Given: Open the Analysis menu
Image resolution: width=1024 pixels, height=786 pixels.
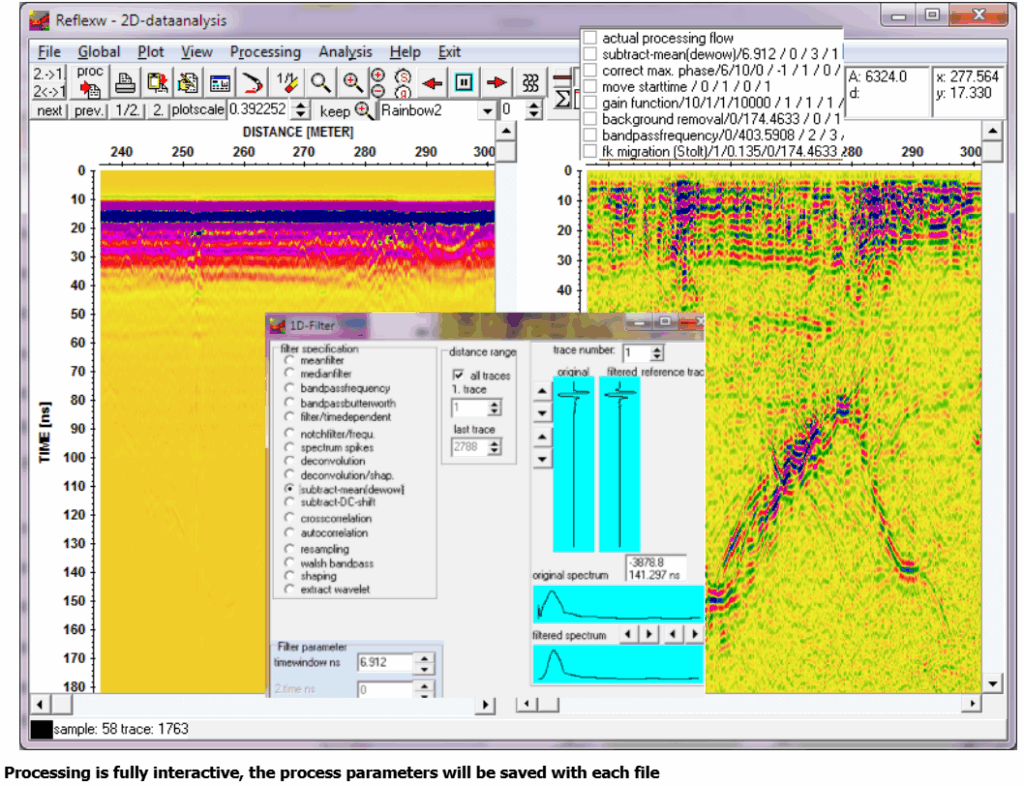Looking at the screenshot, I should (x=345, y=52).
